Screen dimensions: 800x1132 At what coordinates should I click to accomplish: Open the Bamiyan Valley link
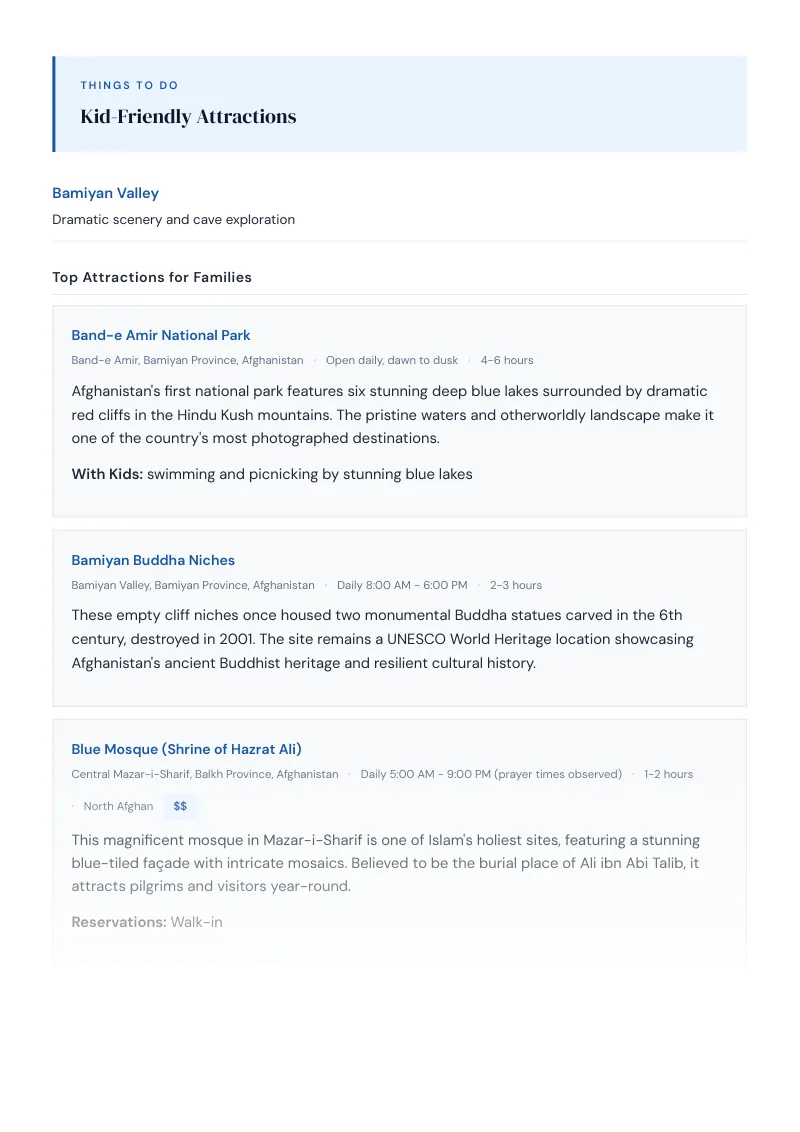[105, 193]
